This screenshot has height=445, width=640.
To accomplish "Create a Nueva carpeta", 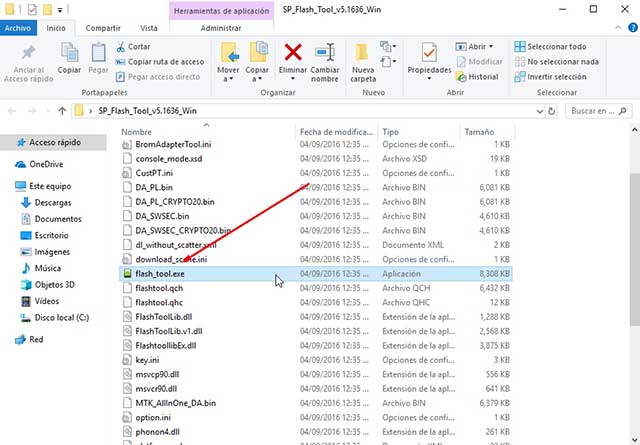I will pyautogui.click(x=362, y=61).
